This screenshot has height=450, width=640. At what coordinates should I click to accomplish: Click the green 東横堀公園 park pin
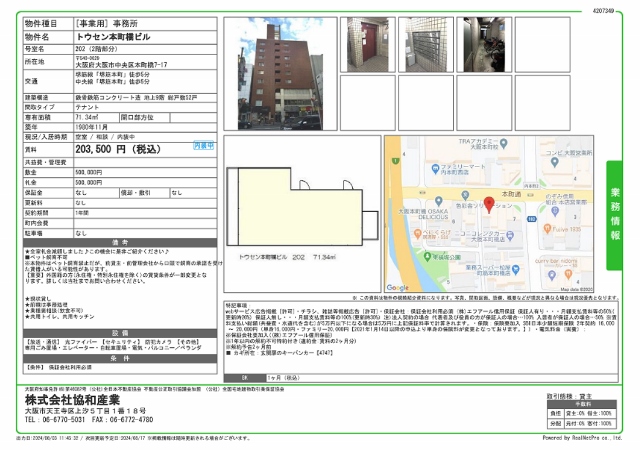coord(427,256)
